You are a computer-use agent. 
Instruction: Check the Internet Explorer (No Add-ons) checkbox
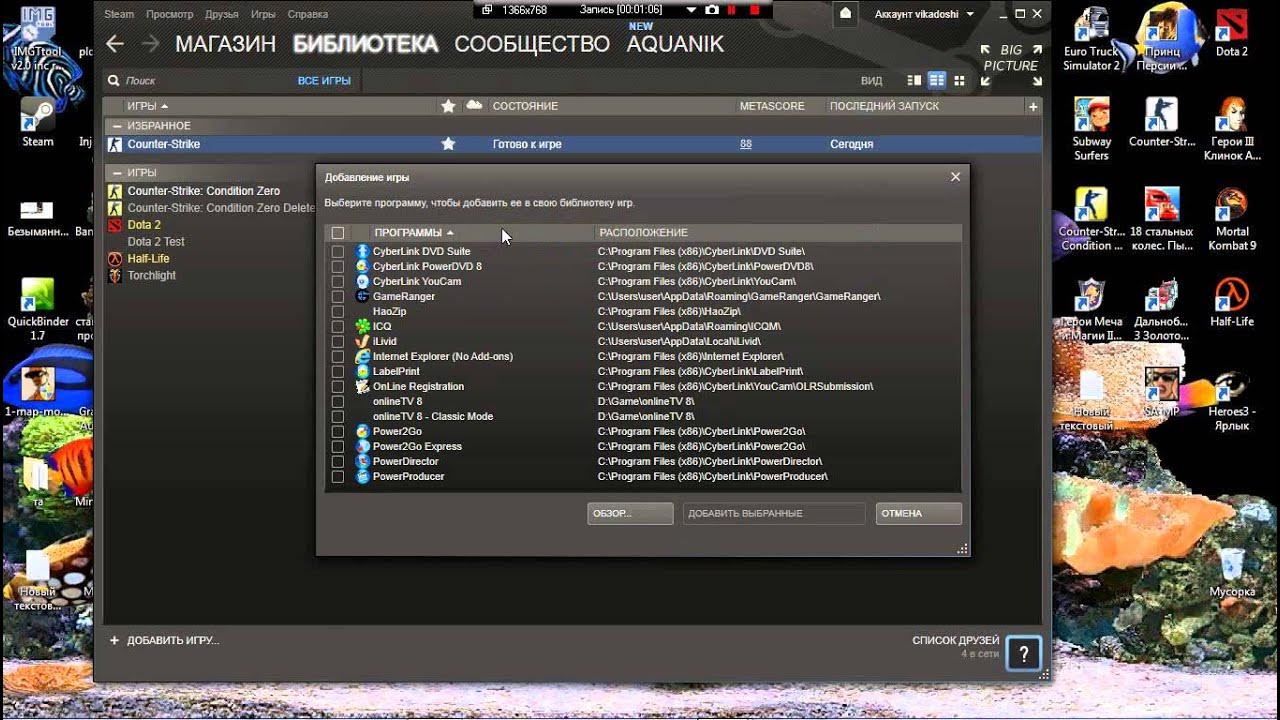[338, 356]
